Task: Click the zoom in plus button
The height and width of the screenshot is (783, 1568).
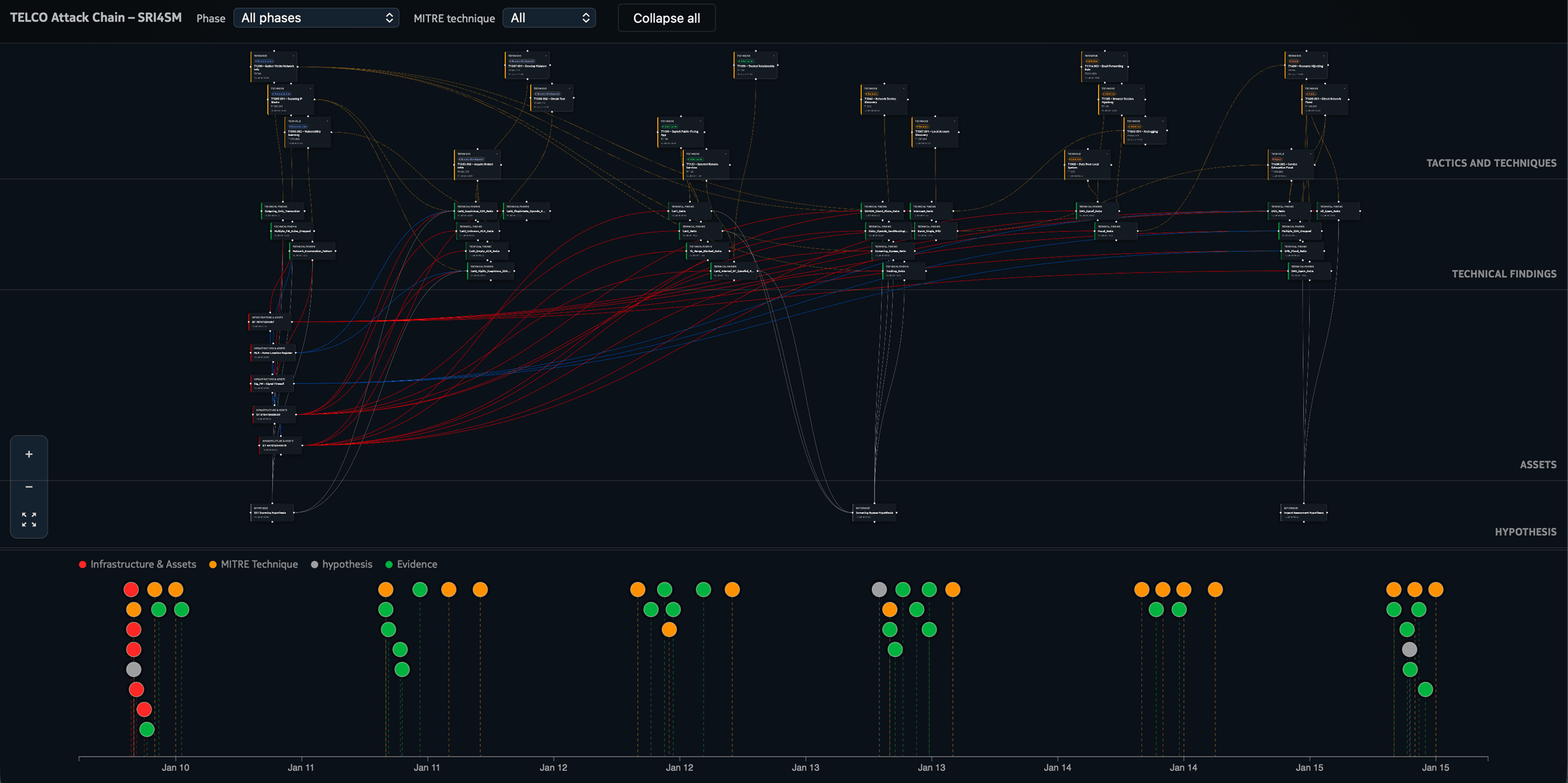Action: [29, 454]
